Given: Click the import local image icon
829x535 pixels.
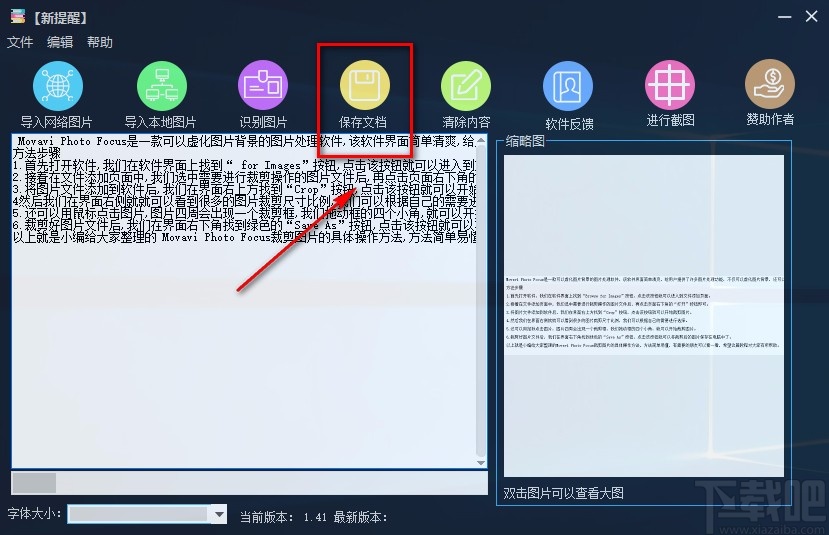Looking at the screenshot, I should [x=162, y=86].
